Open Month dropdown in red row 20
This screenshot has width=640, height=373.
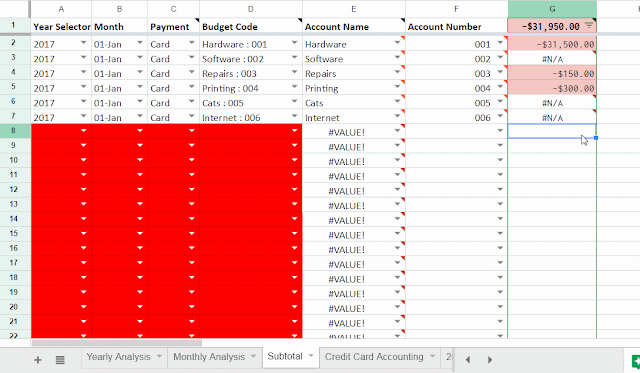[140, 307]
